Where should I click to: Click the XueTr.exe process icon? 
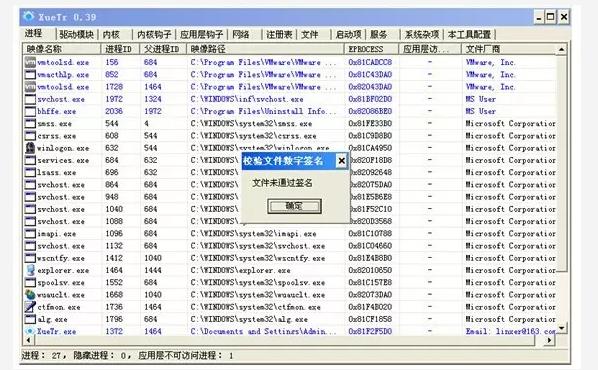point(30,331)
